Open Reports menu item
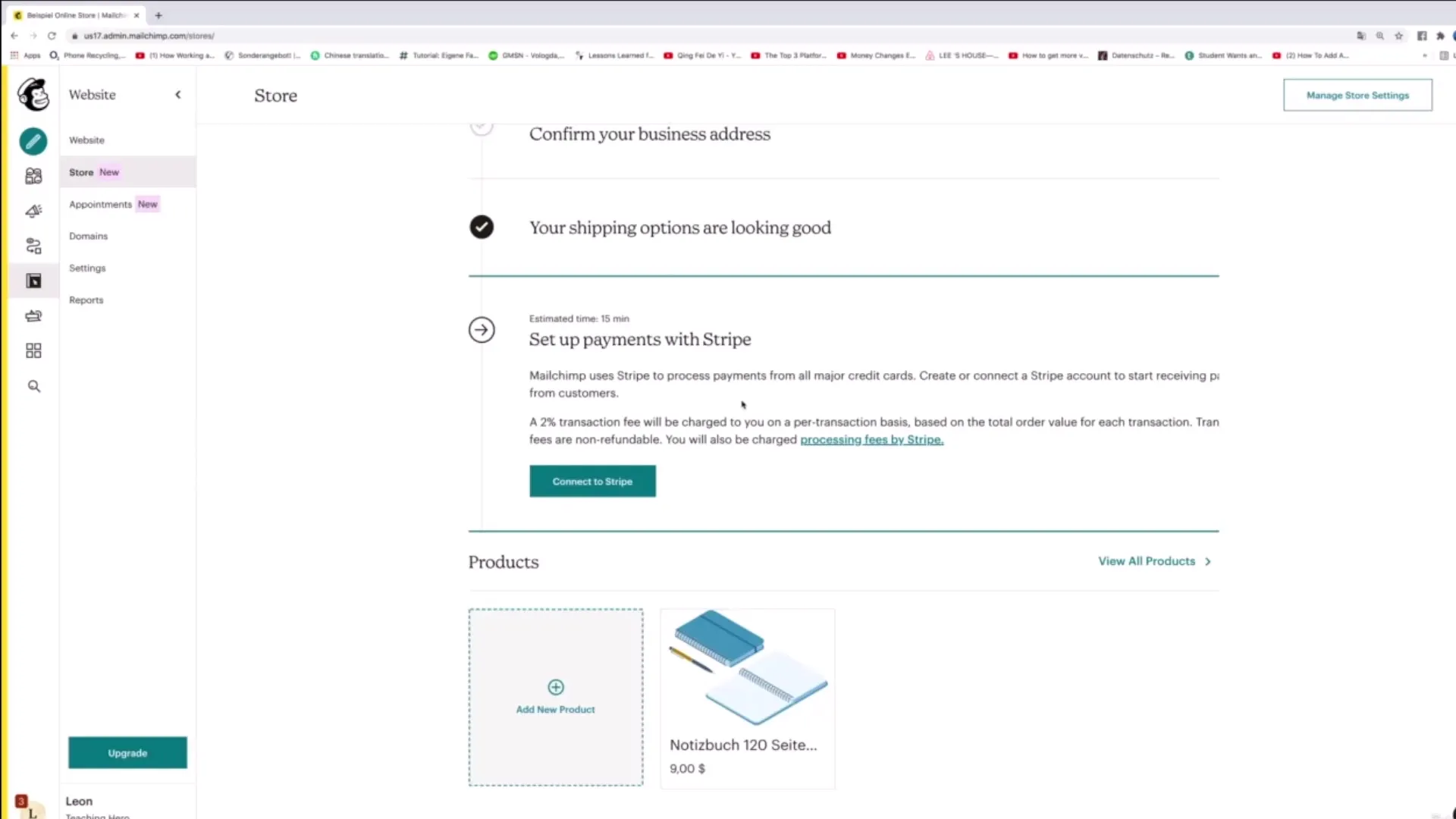The image size is (1456, 819). point(86,300)
